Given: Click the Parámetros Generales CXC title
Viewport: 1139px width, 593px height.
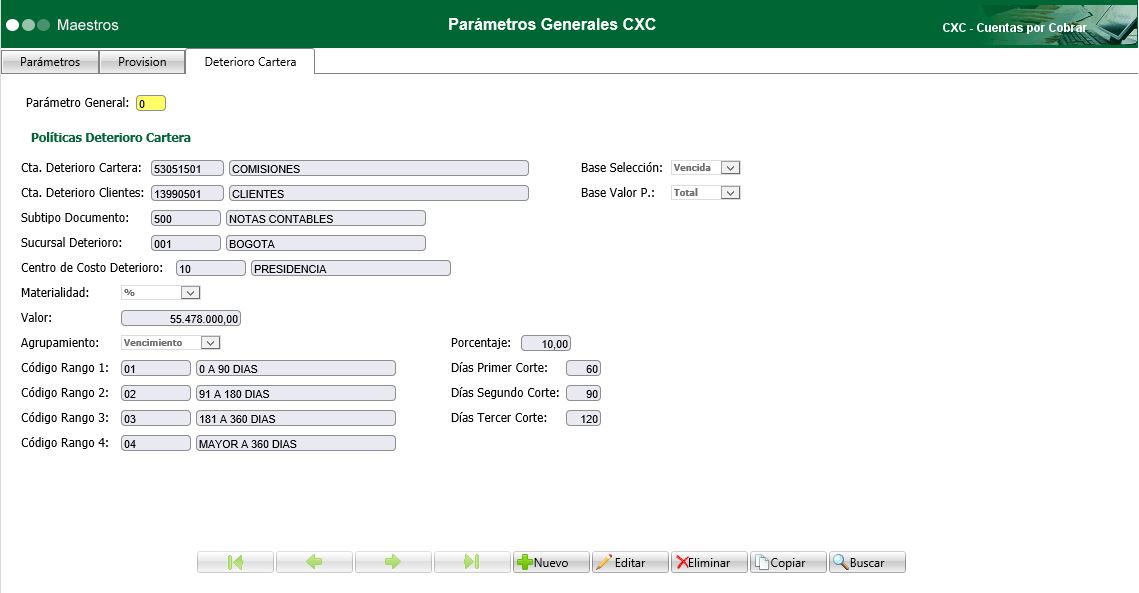Looking at the screenshot, I should pyautogui.click(x=552, y=24).
